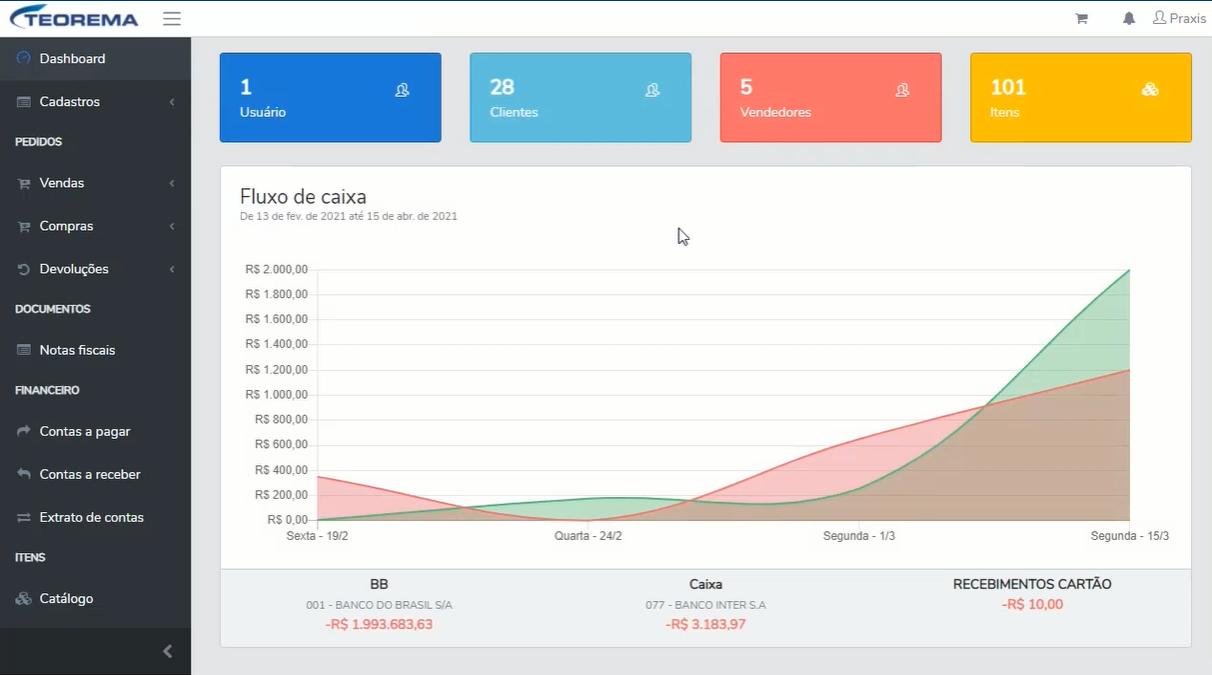Collapse the sidebar with bottom chevron
Image resolution: width=1212 pixels, height=675 pixels.
click(x=168, y=651)
